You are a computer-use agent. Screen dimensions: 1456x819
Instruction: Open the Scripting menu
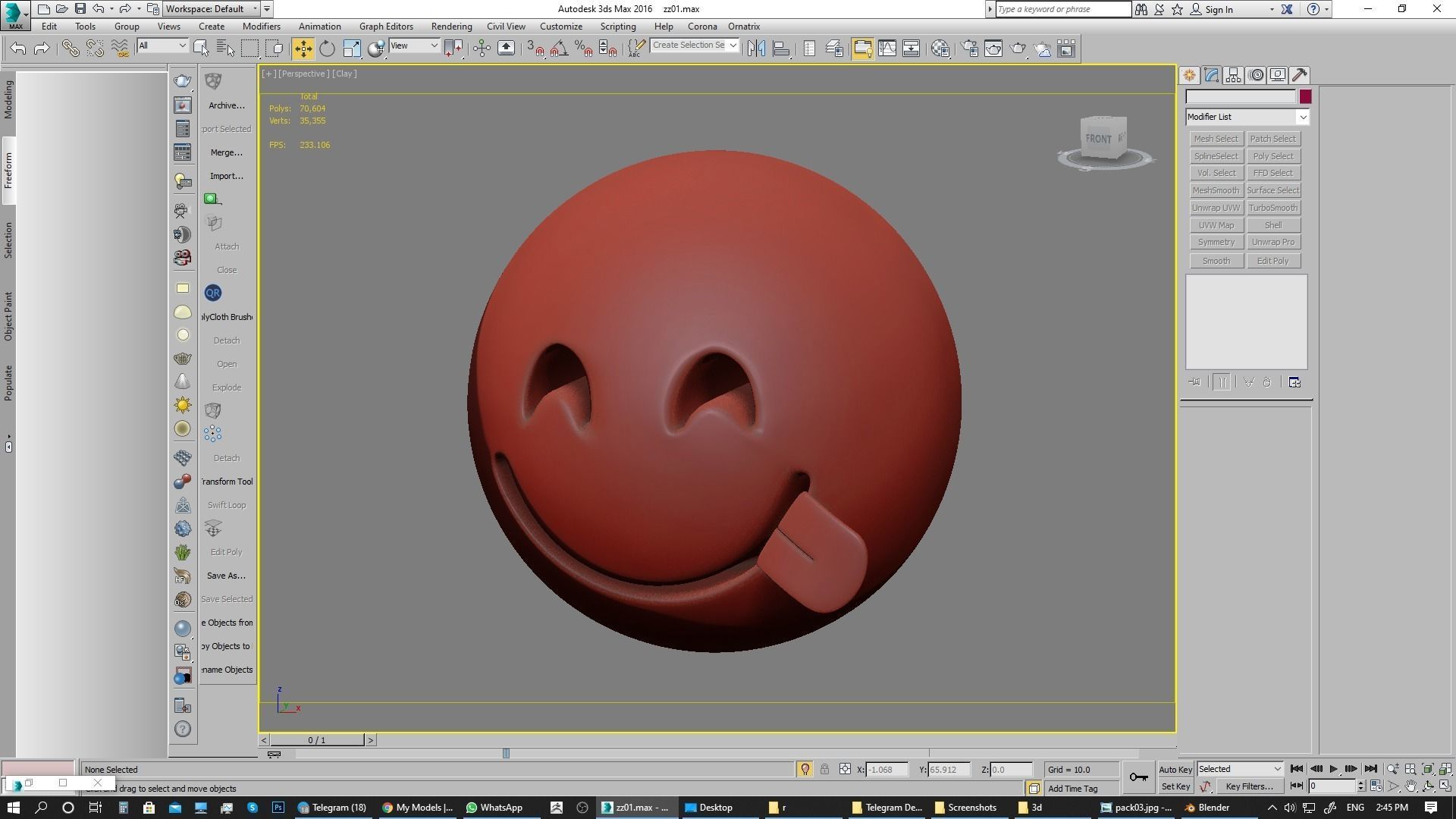[618, 26]
